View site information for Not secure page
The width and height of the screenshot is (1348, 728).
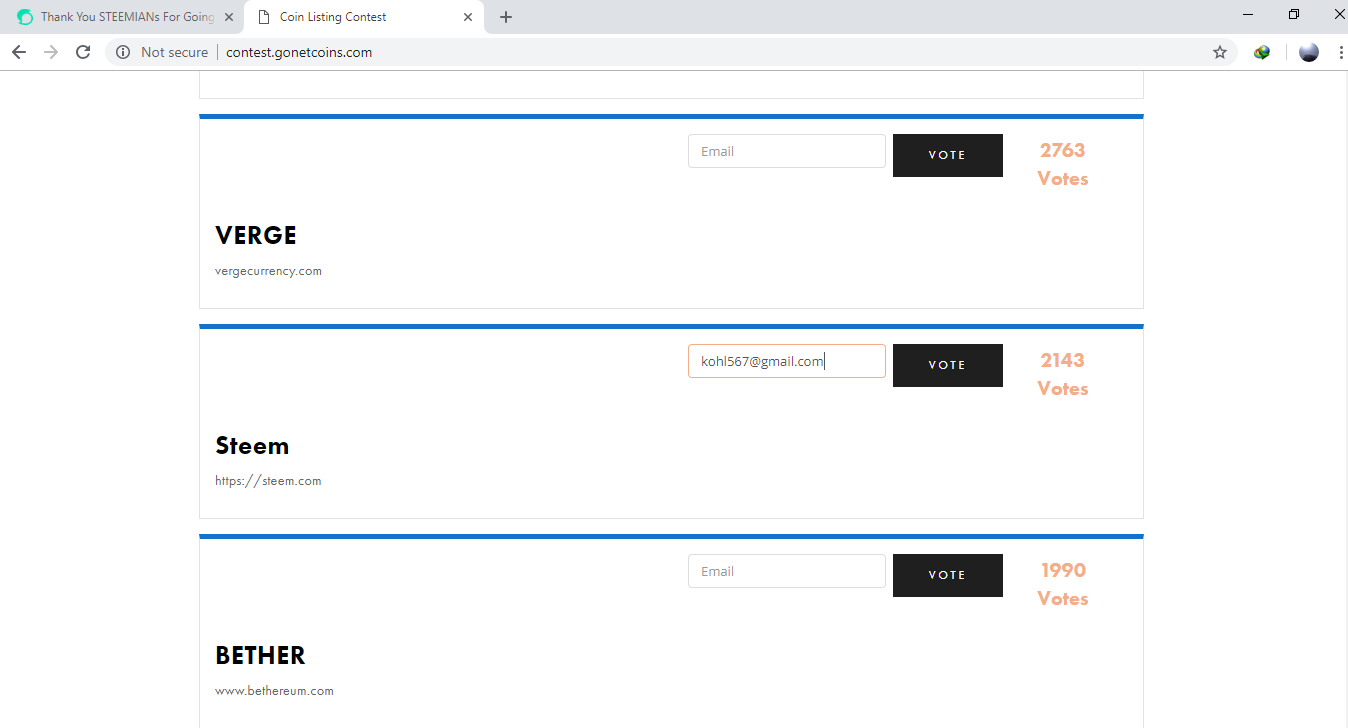(x=123, y=52)
